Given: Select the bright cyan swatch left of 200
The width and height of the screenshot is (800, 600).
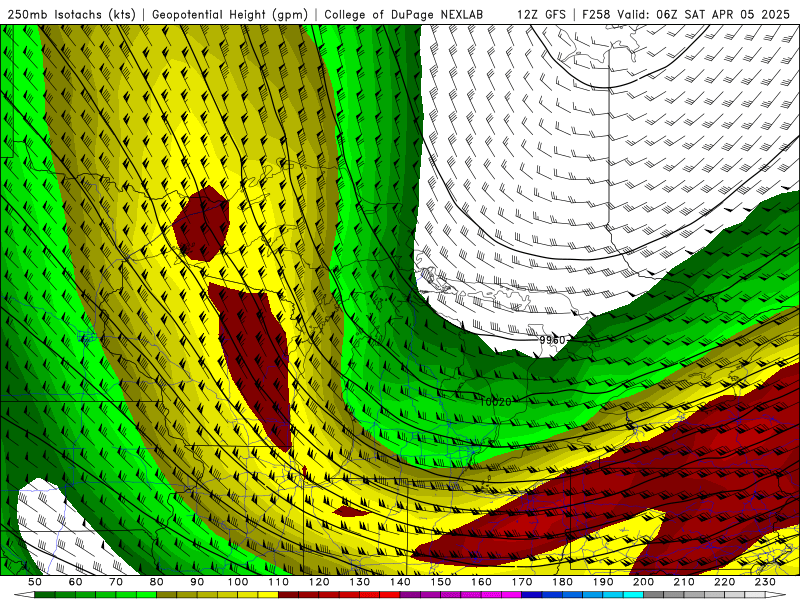Looking at the screenshot, I should [633, 595].
